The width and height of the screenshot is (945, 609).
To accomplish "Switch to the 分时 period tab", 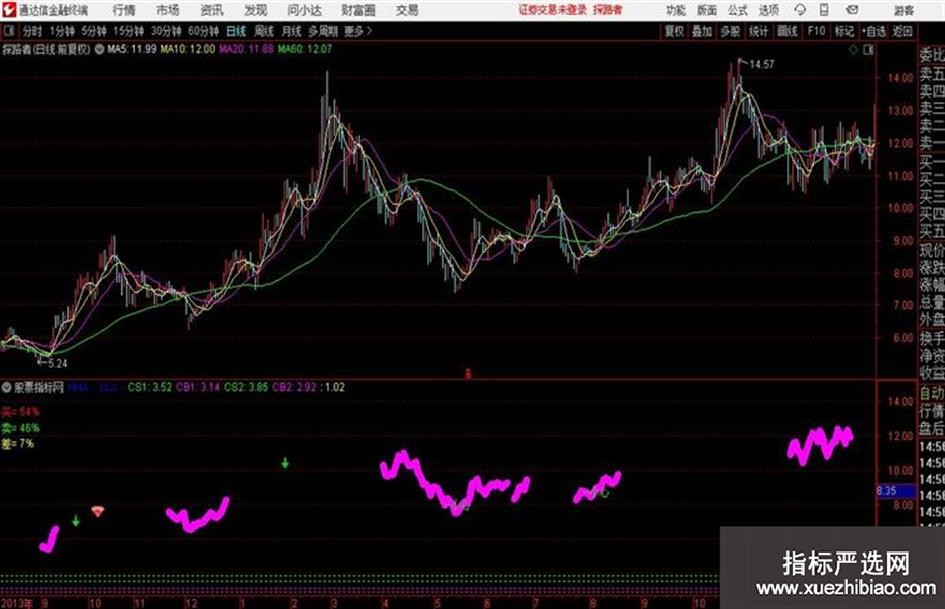I will coord(33,31).
